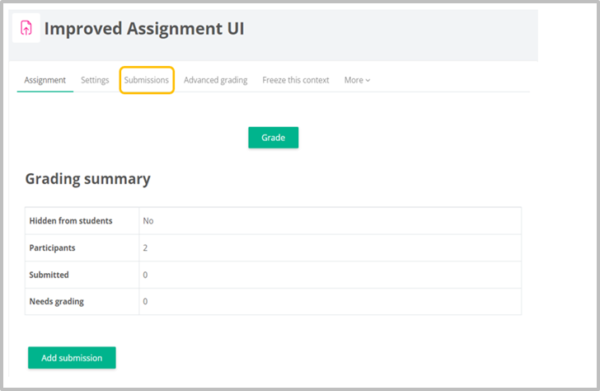The height and width of the screenshot is (391, 600).
Task: Switch to the Settings tab
Action: pyautogui.click(x=95, y=80)
